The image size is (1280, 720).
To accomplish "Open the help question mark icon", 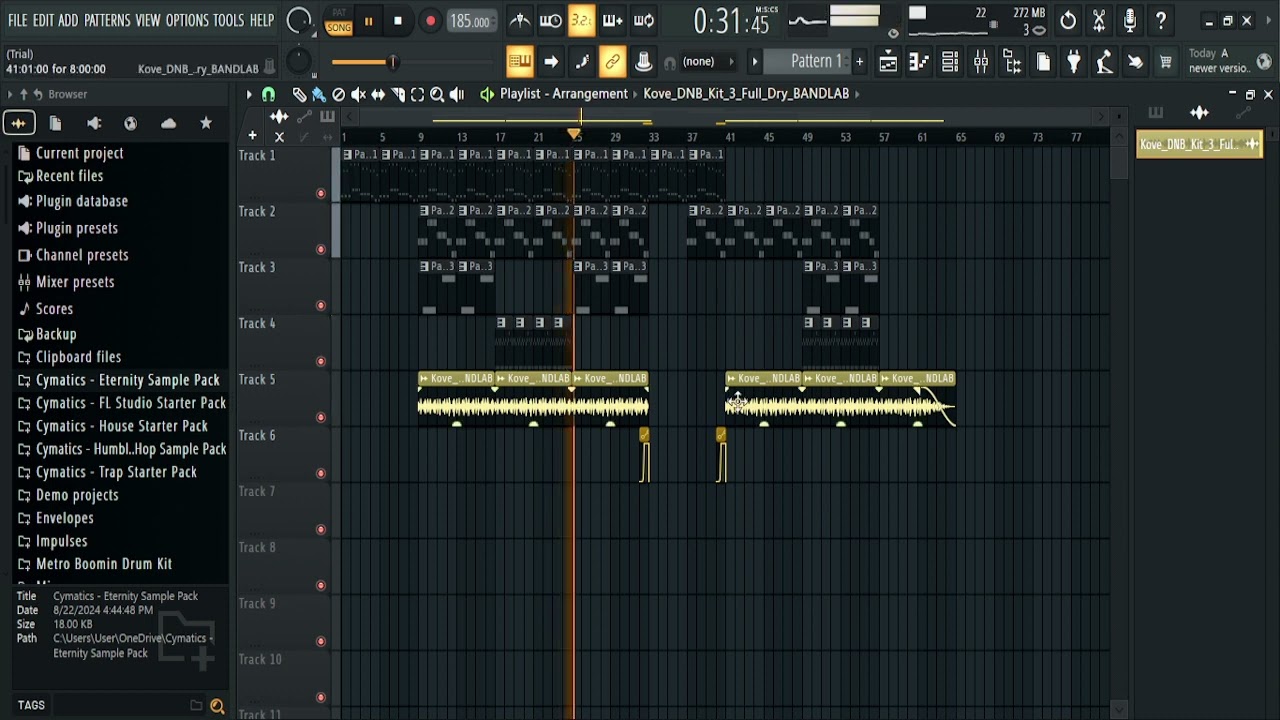I will (1161, 20).
